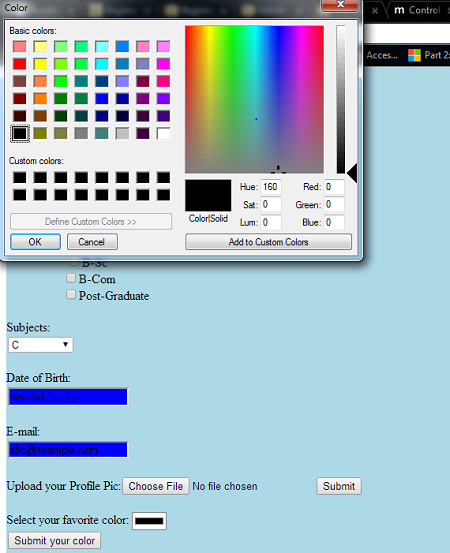This screenshot has height=553, width=450.
Task: Tick the Post-Graduate checkbox
Action: pos(71,294)
